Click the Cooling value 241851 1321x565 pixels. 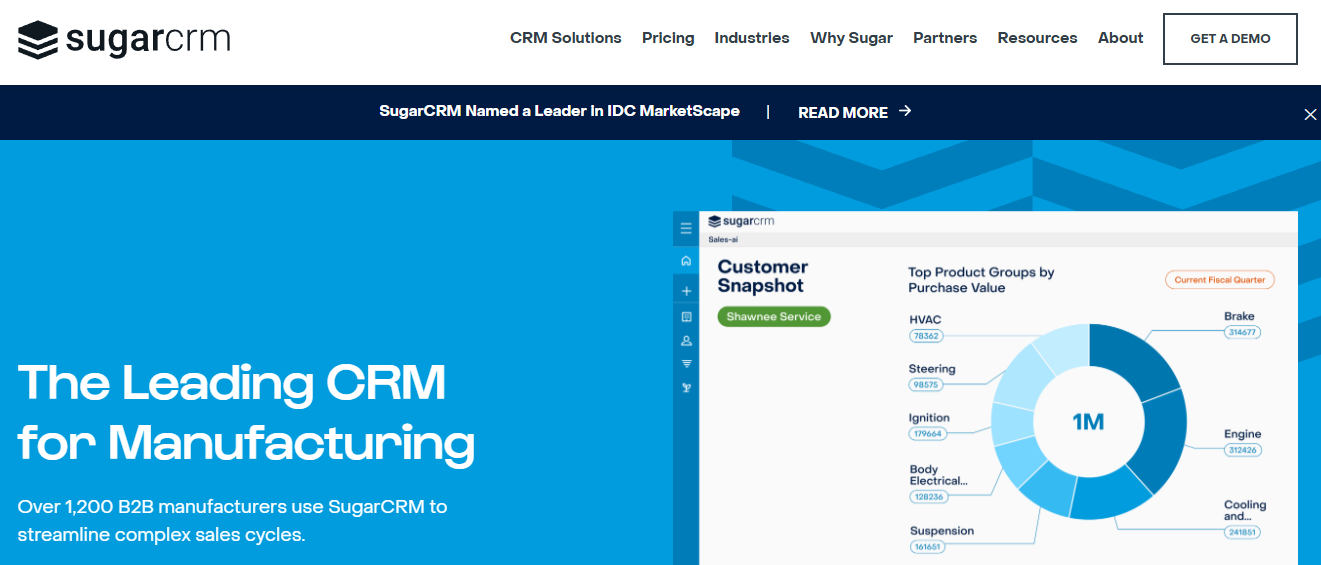[1243, 532]
